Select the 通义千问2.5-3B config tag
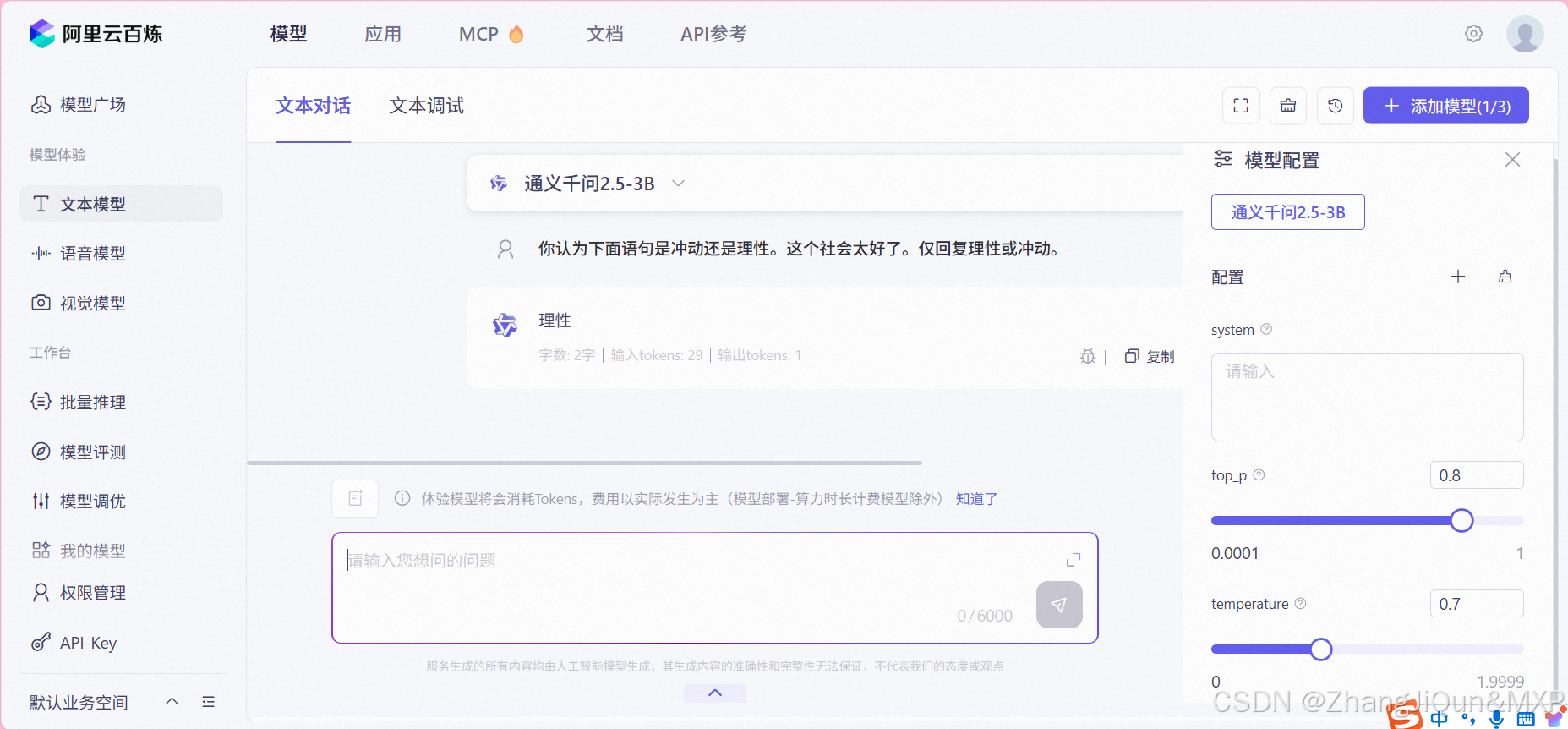The image size is (1568, 729). [1288, 211]
